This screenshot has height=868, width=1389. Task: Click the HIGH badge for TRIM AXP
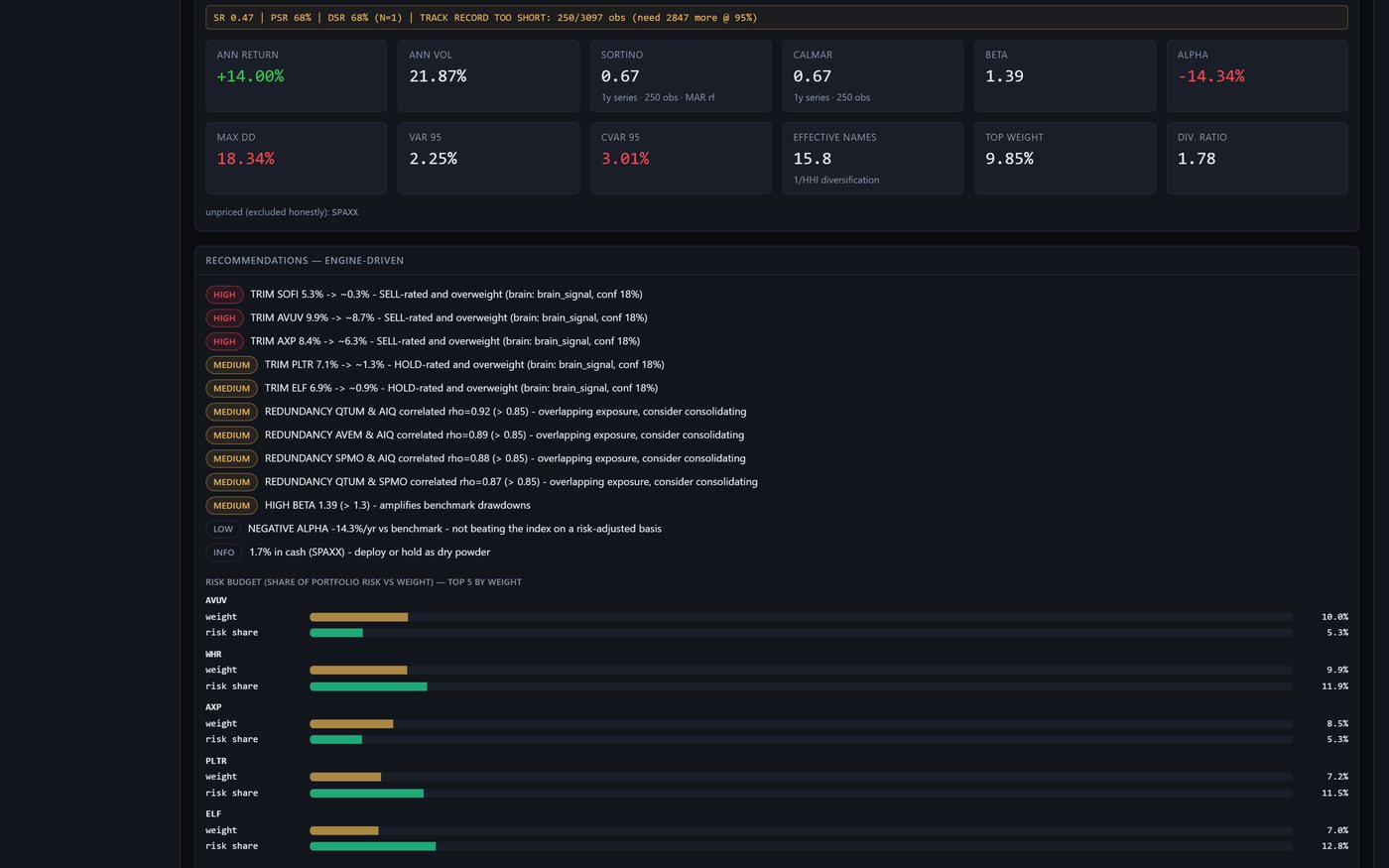coord(224,341)
